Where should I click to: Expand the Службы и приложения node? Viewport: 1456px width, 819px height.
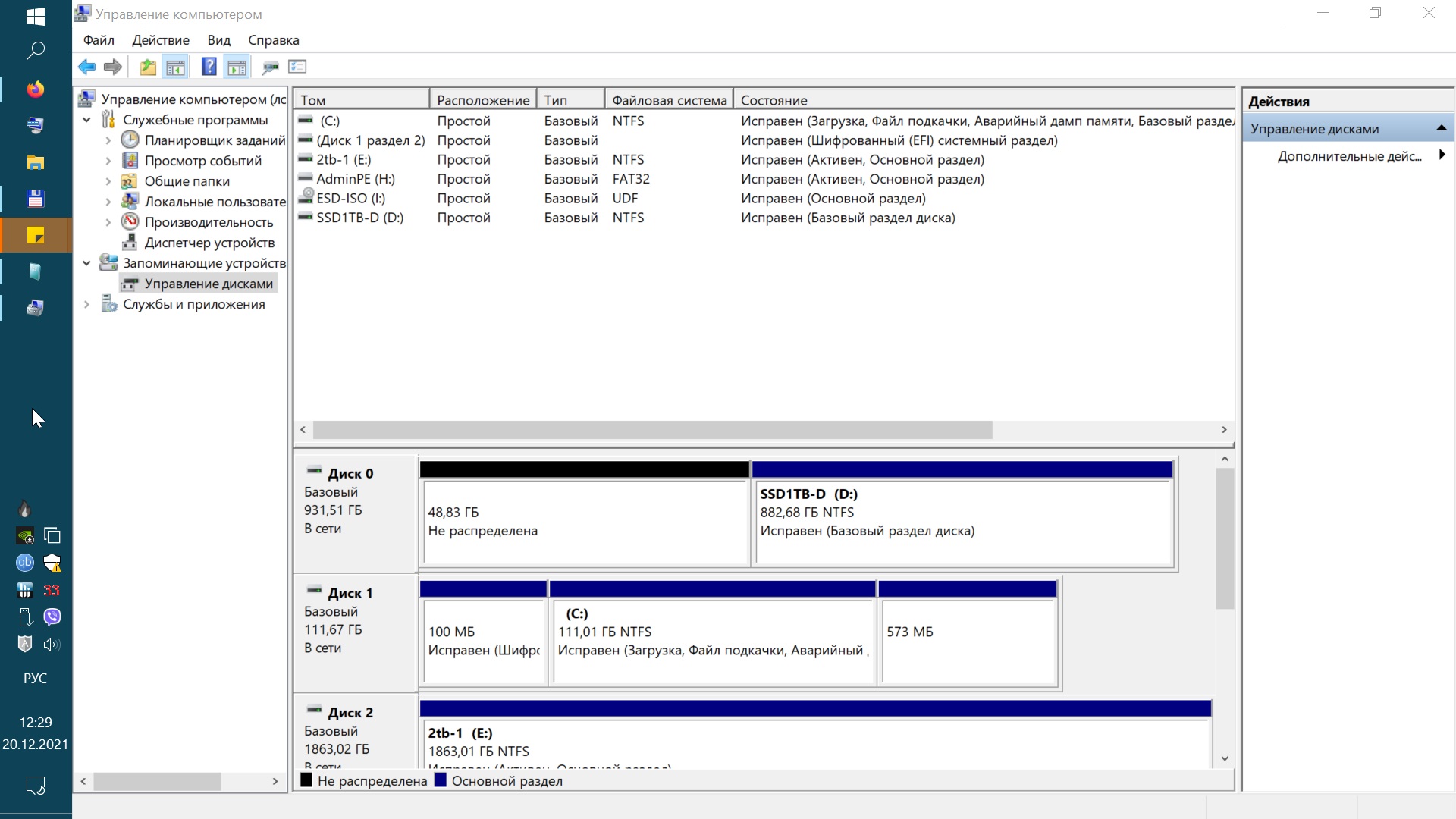(86, 304)
